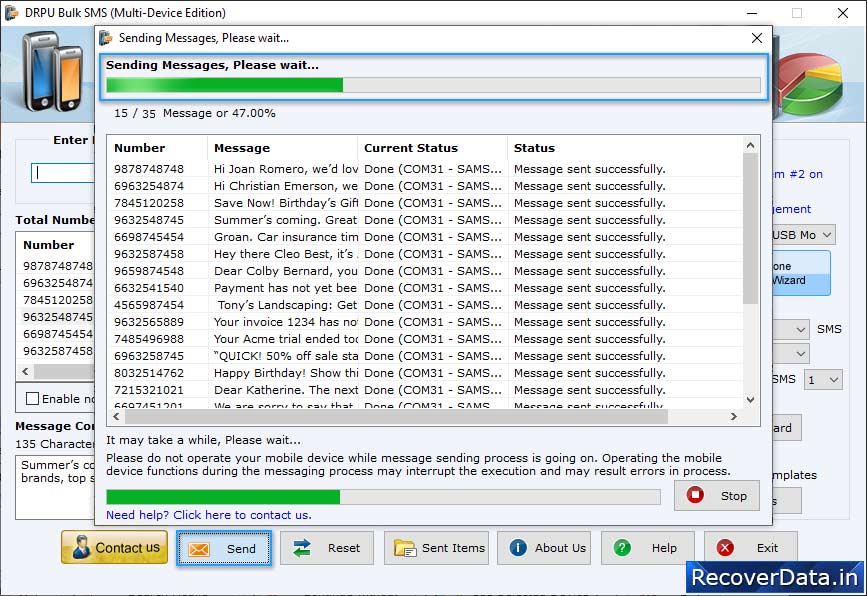Click the Help button

pyautogui.click(x=648, y=548)
